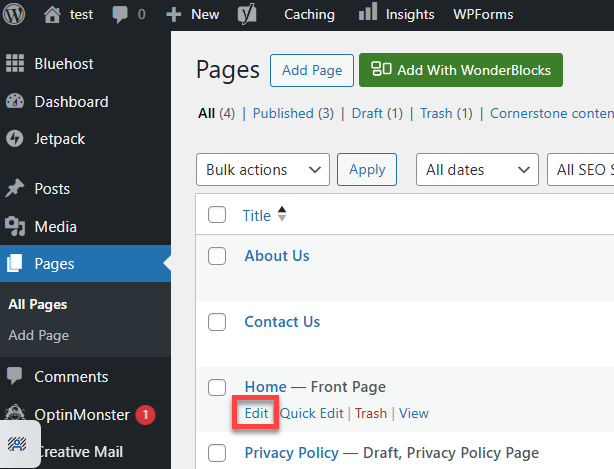Click New in admin bar
The height and width of the screenshot is (469, 614).
pos(205,14)
